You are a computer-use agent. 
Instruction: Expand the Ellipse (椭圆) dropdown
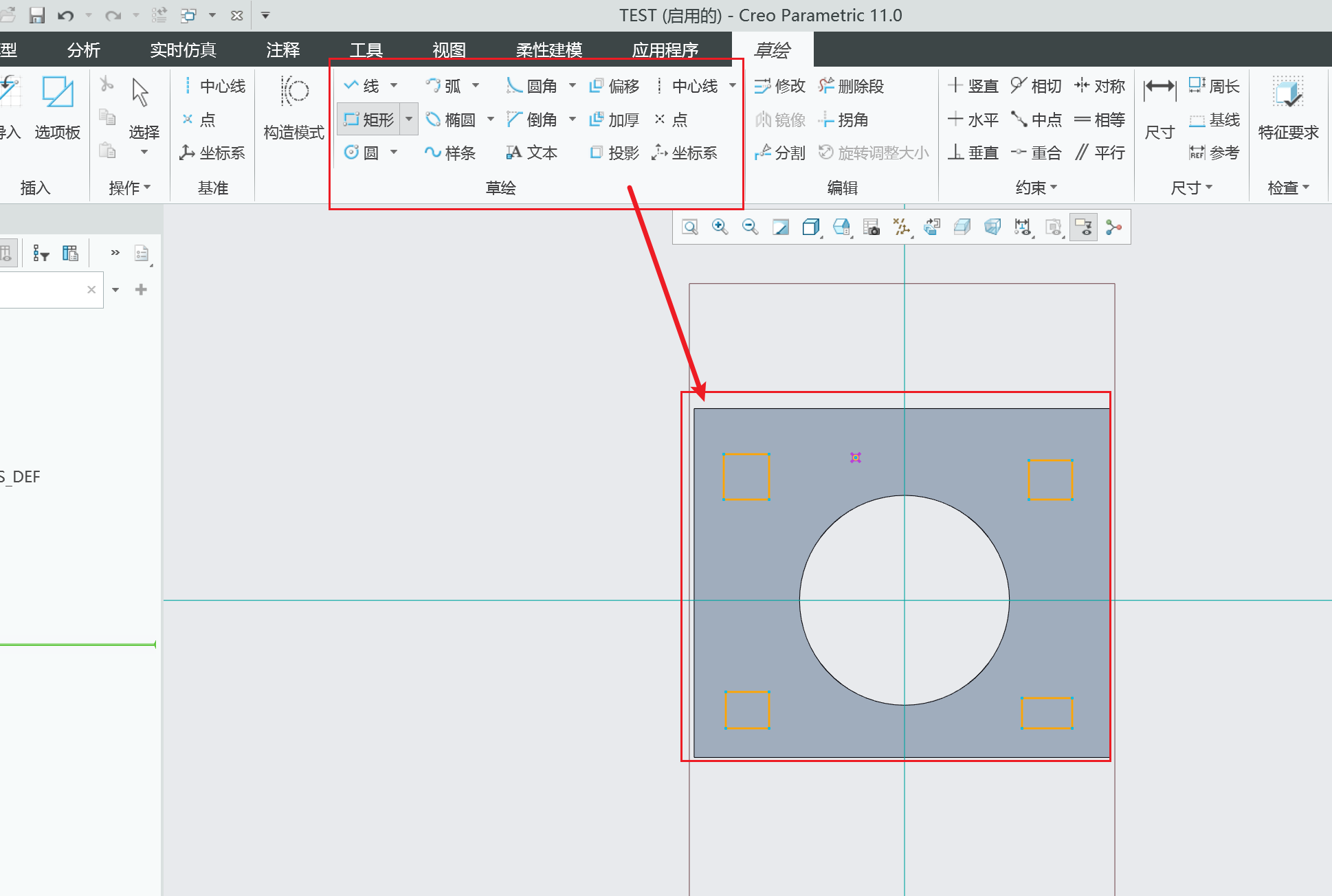point(491,120)
